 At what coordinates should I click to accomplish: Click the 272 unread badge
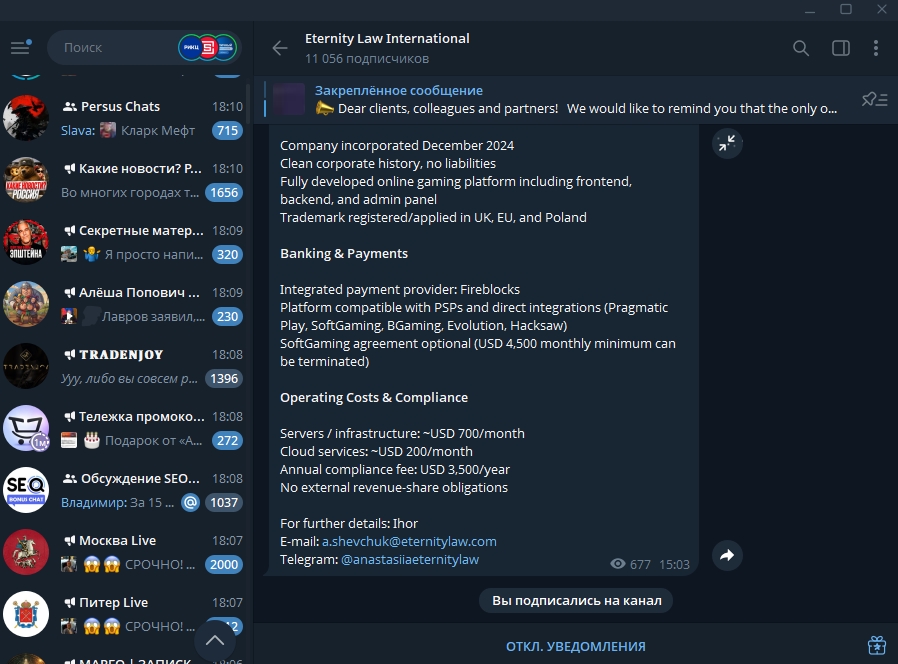pyautogui.click(x=227, y=441)
